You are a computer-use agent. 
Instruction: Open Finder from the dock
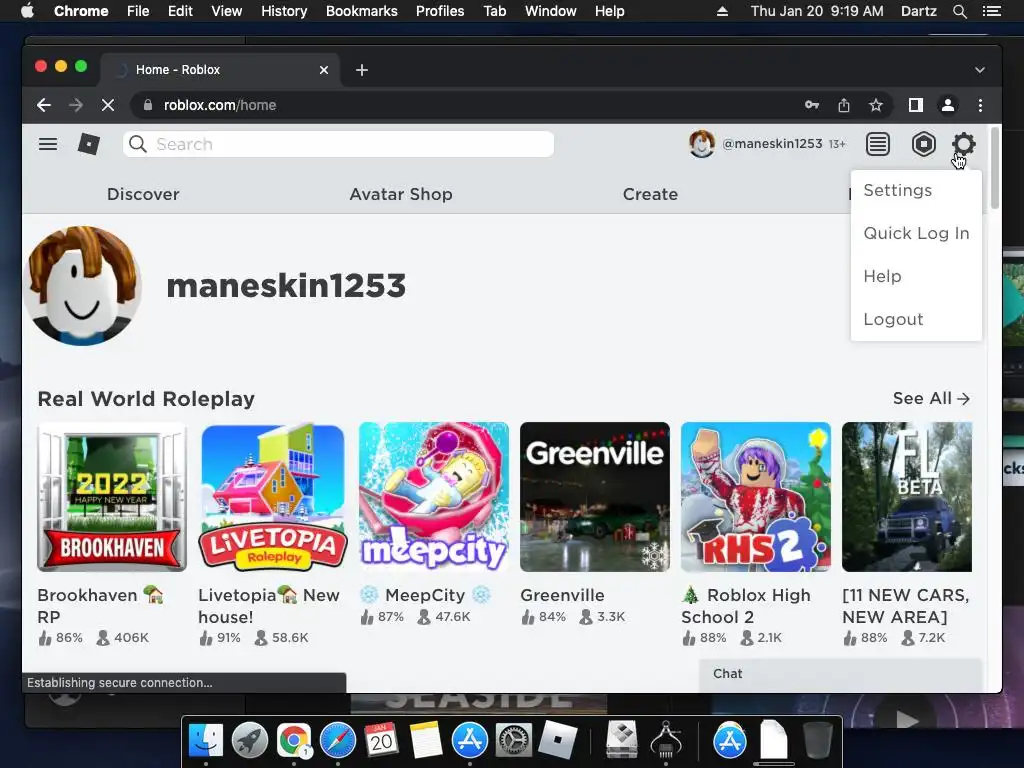point(206,741)
